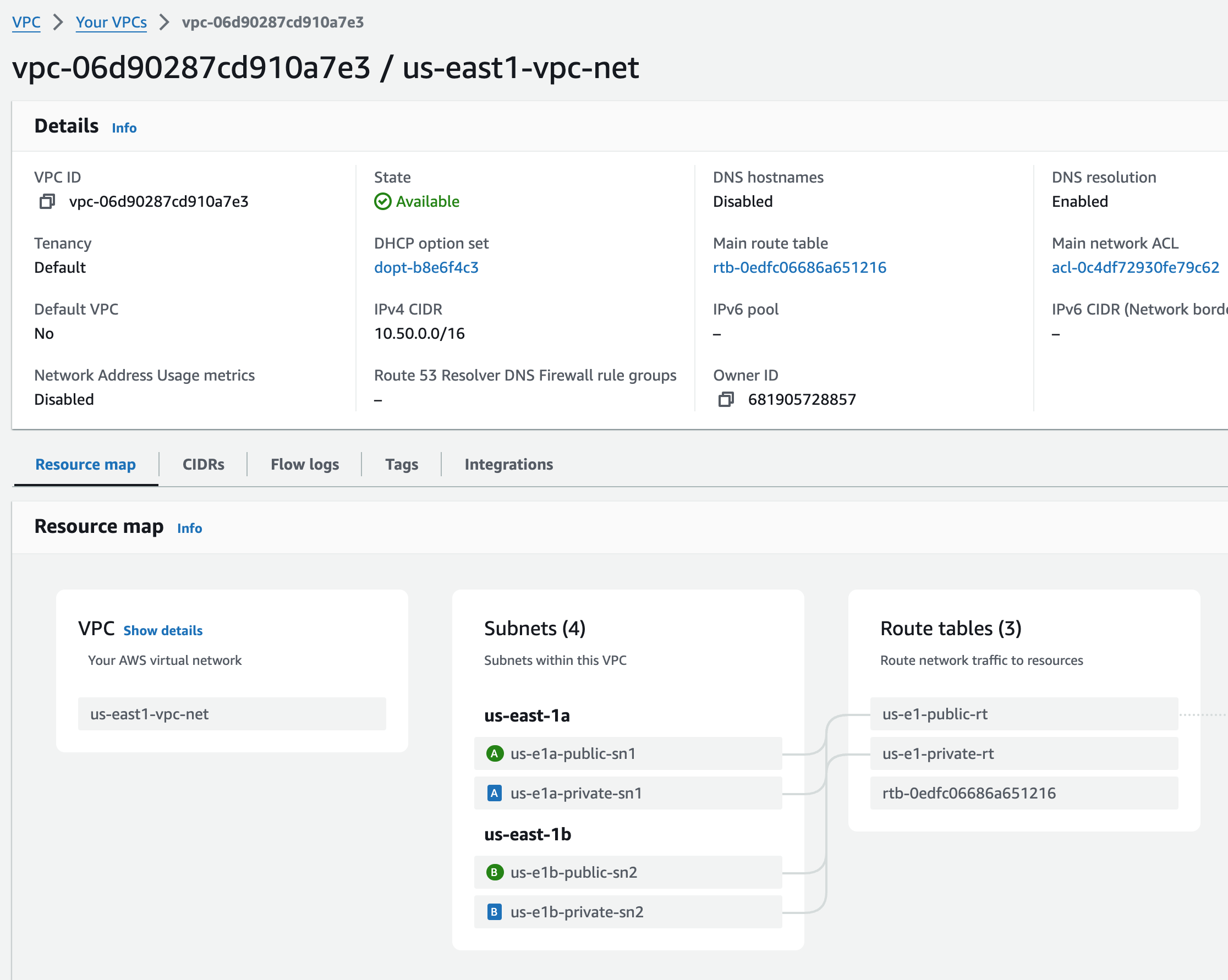Click the us-east-1b availability zone heading

(528, 835)
